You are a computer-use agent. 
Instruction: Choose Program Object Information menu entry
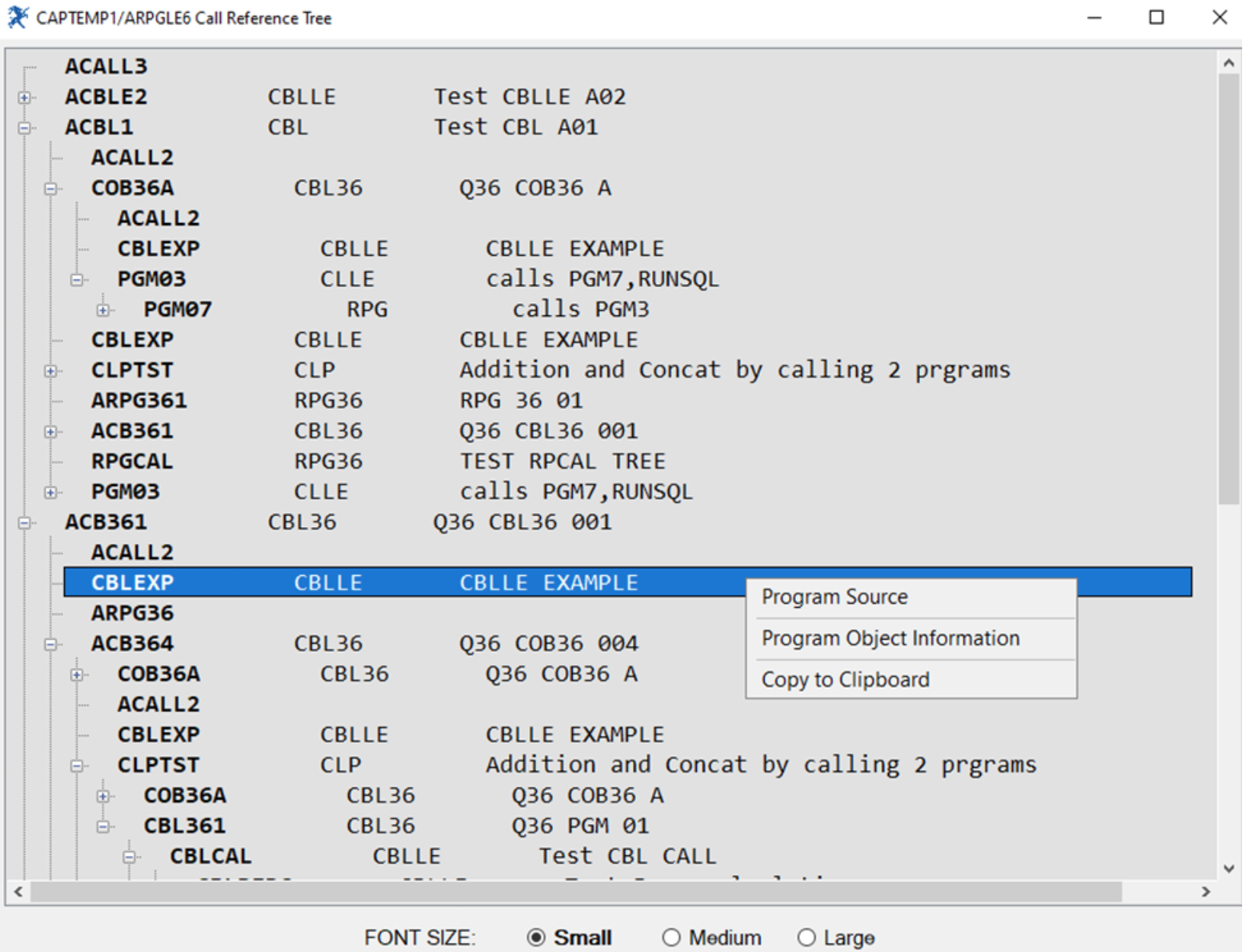point(890,638)
